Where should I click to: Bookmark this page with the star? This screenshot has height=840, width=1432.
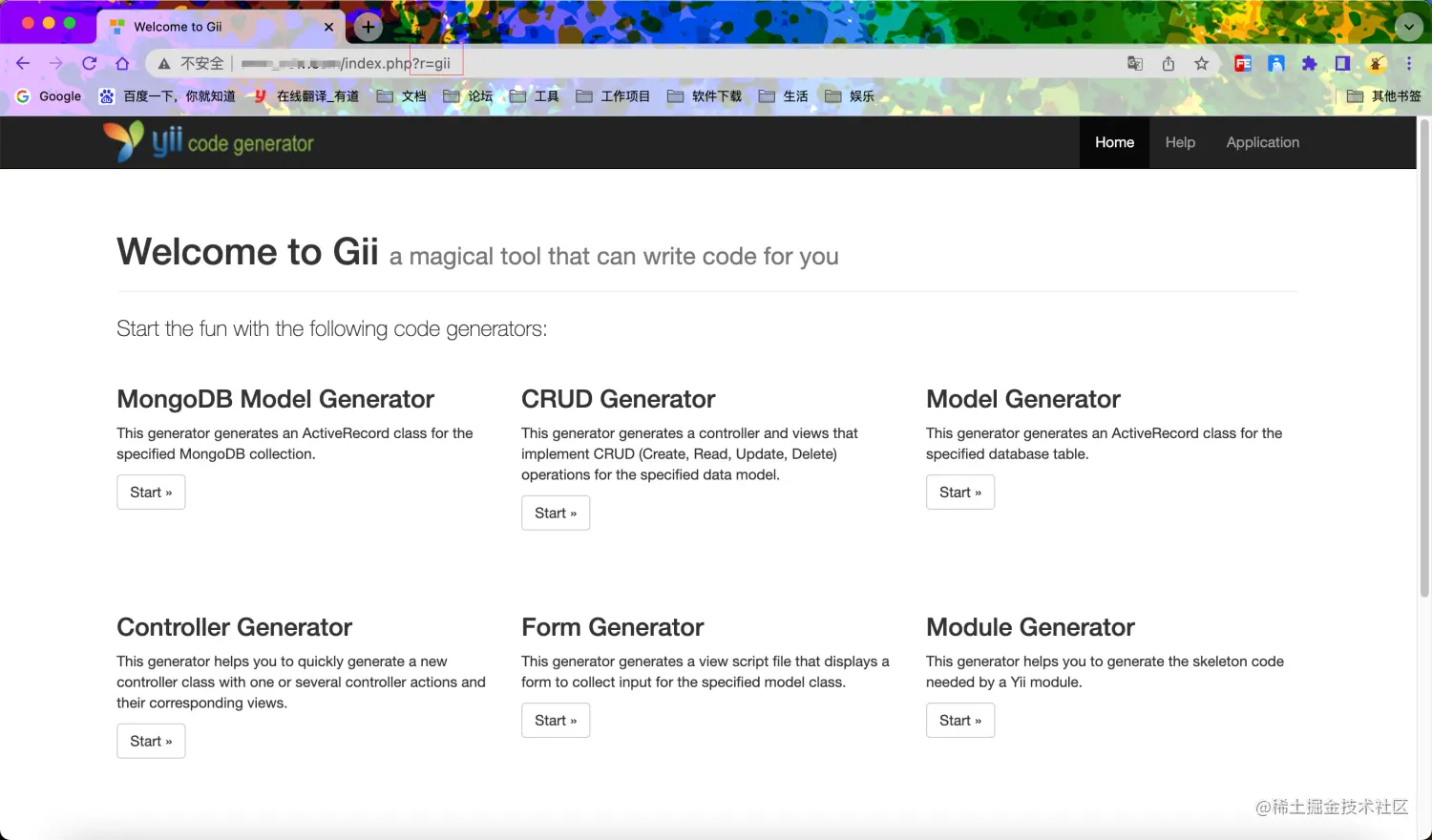[x=1202, y=64]
